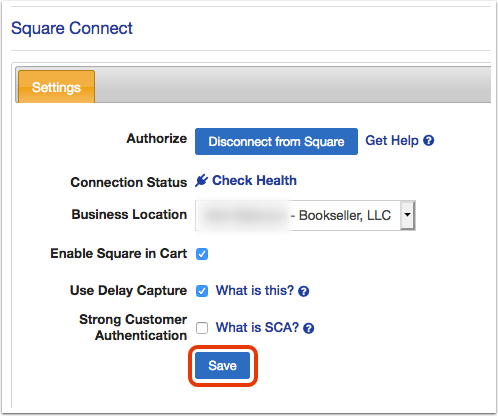Click the Save button

pos(222,365)
